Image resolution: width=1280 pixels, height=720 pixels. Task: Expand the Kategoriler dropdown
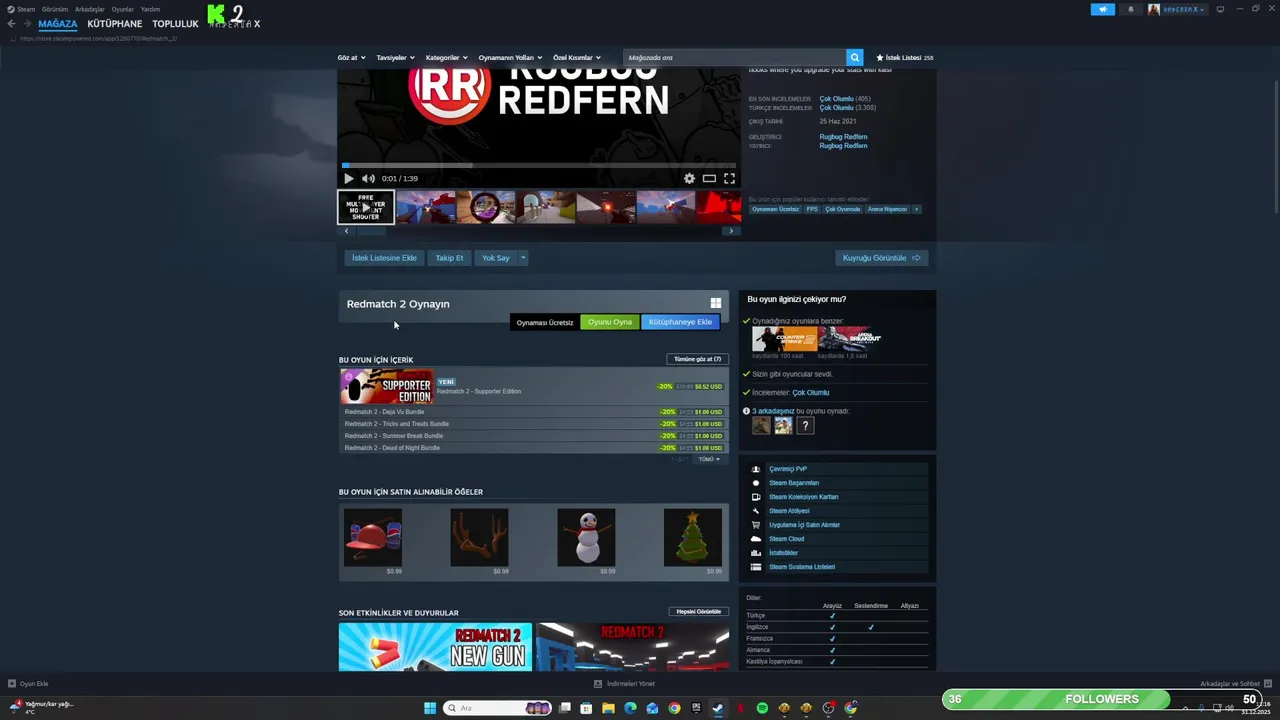pyautogui.click(x=446, y=58)
